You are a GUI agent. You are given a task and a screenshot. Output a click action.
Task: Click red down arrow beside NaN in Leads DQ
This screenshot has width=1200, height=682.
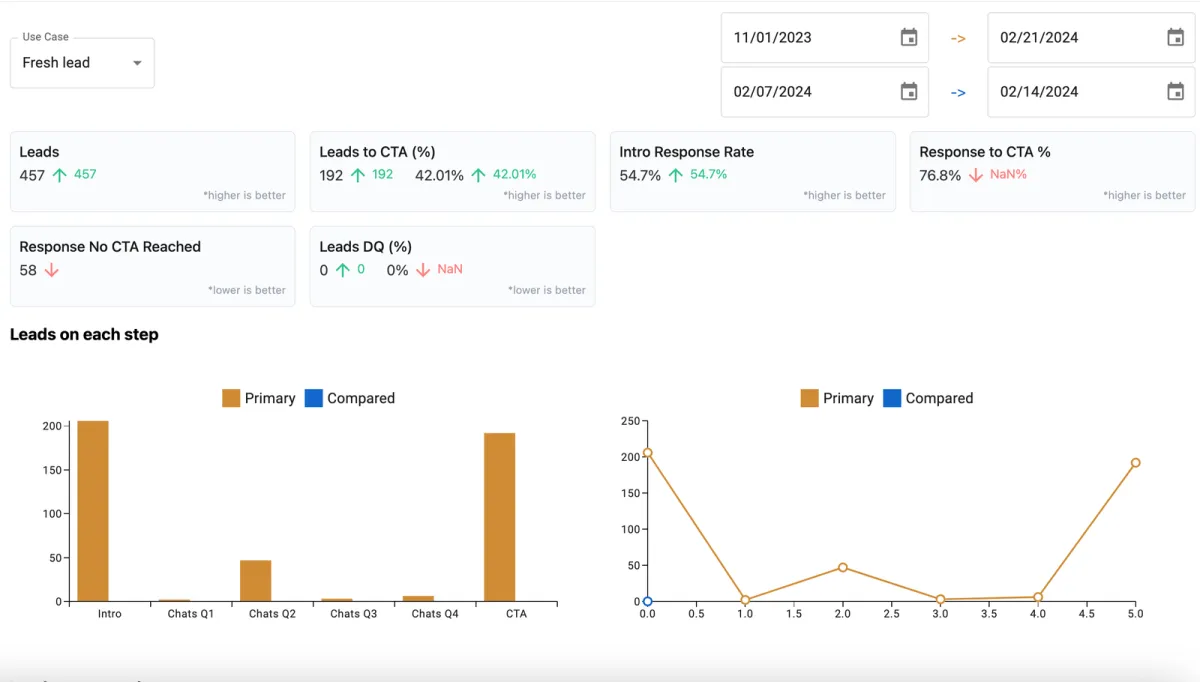423,270
